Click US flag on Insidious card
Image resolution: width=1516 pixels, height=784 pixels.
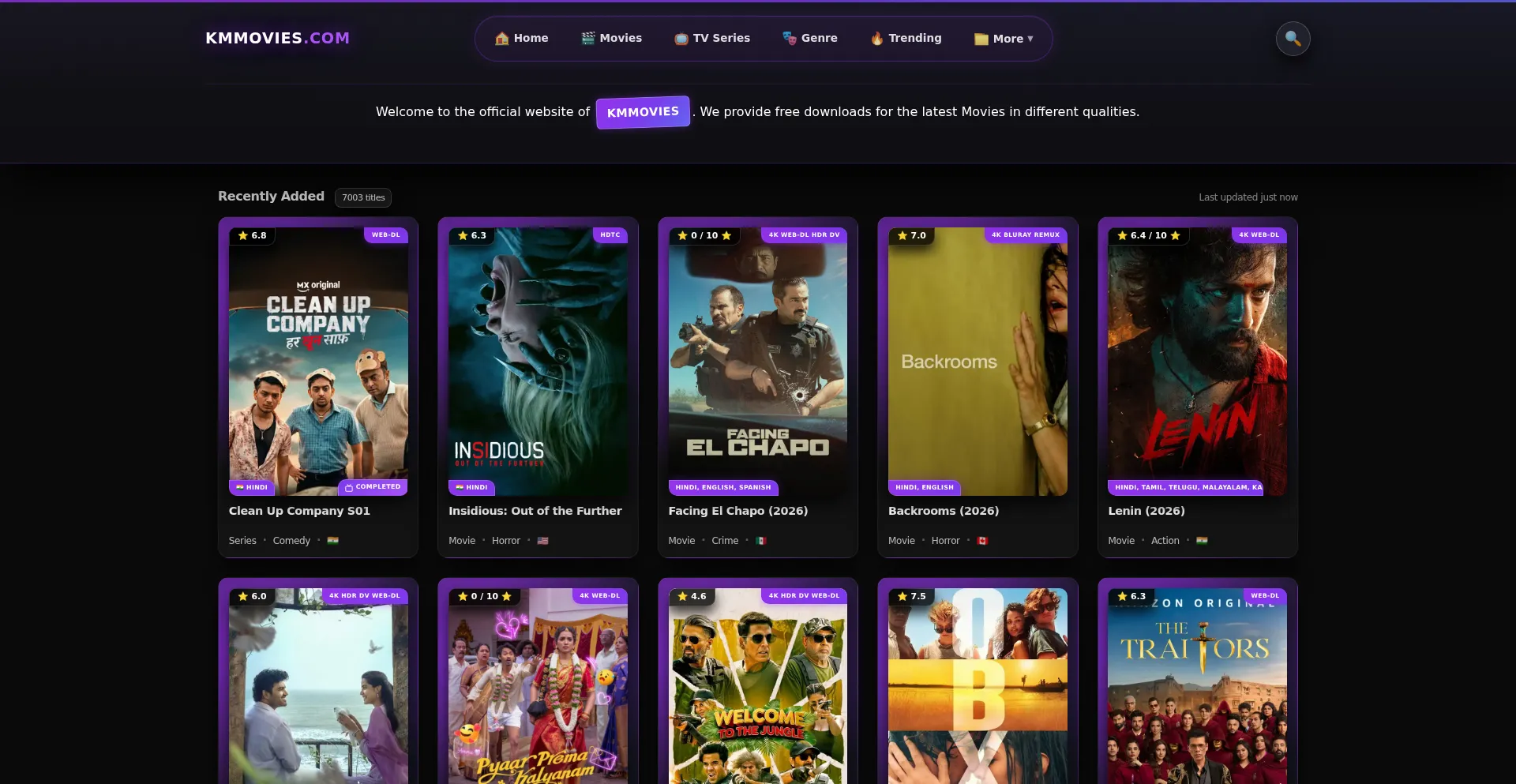542,541
